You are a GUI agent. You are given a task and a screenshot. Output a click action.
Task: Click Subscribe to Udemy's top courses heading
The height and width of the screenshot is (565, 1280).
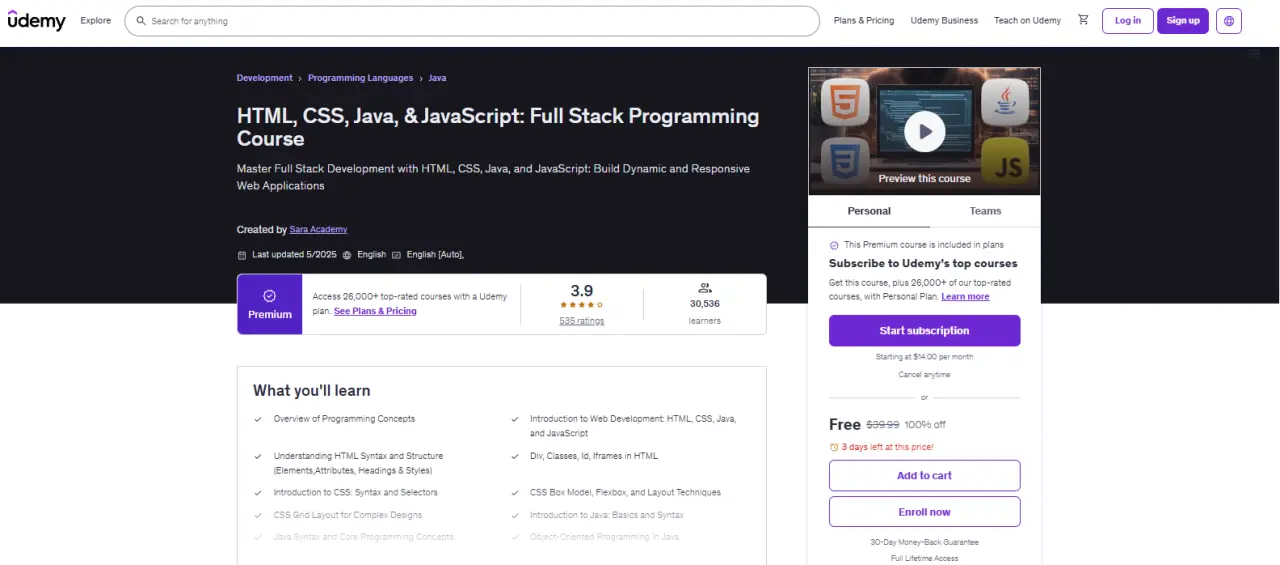[923, 264]
